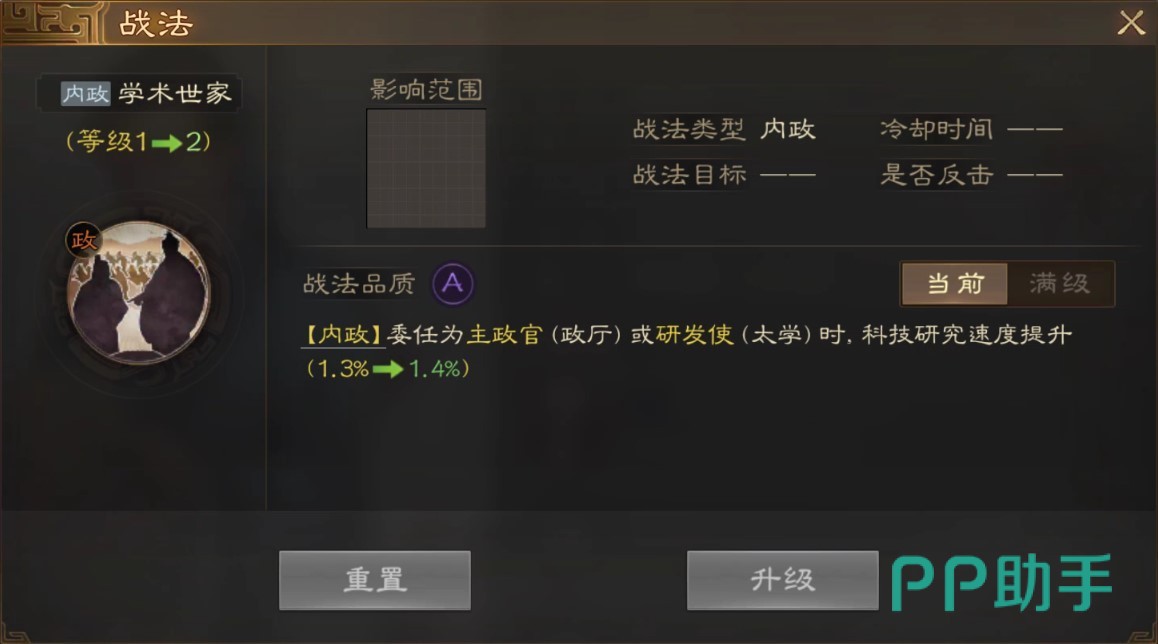Click the 重置 reset button

375,580
